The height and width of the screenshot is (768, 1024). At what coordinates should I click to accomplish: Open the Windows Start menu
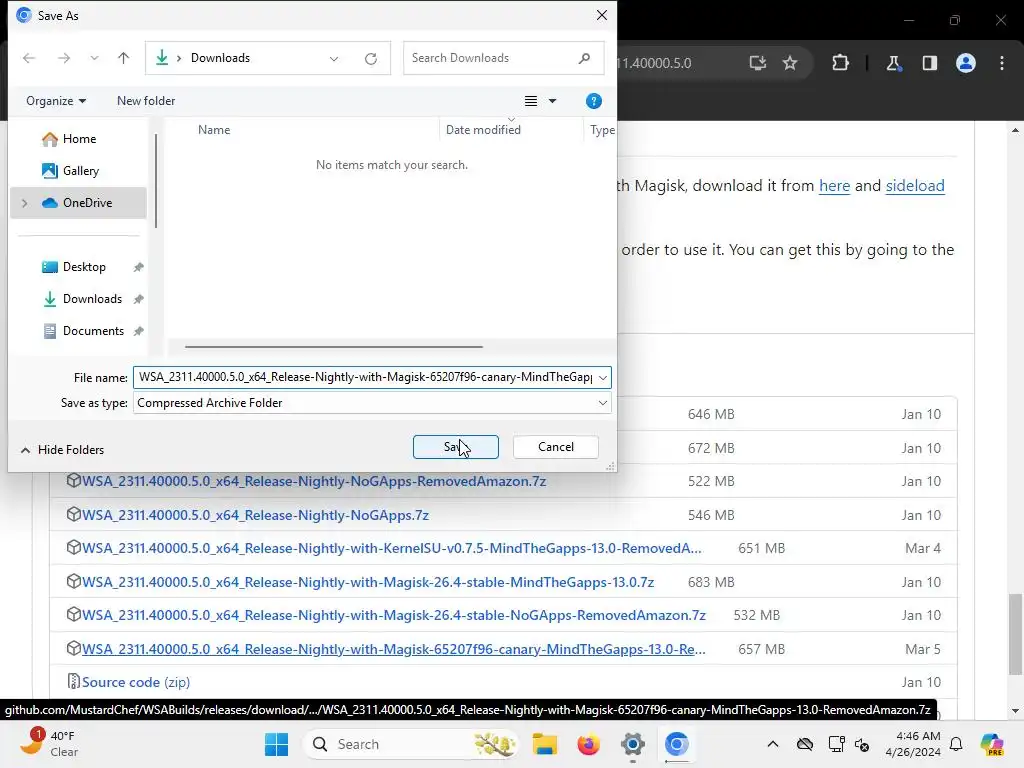tap(276, 744)
